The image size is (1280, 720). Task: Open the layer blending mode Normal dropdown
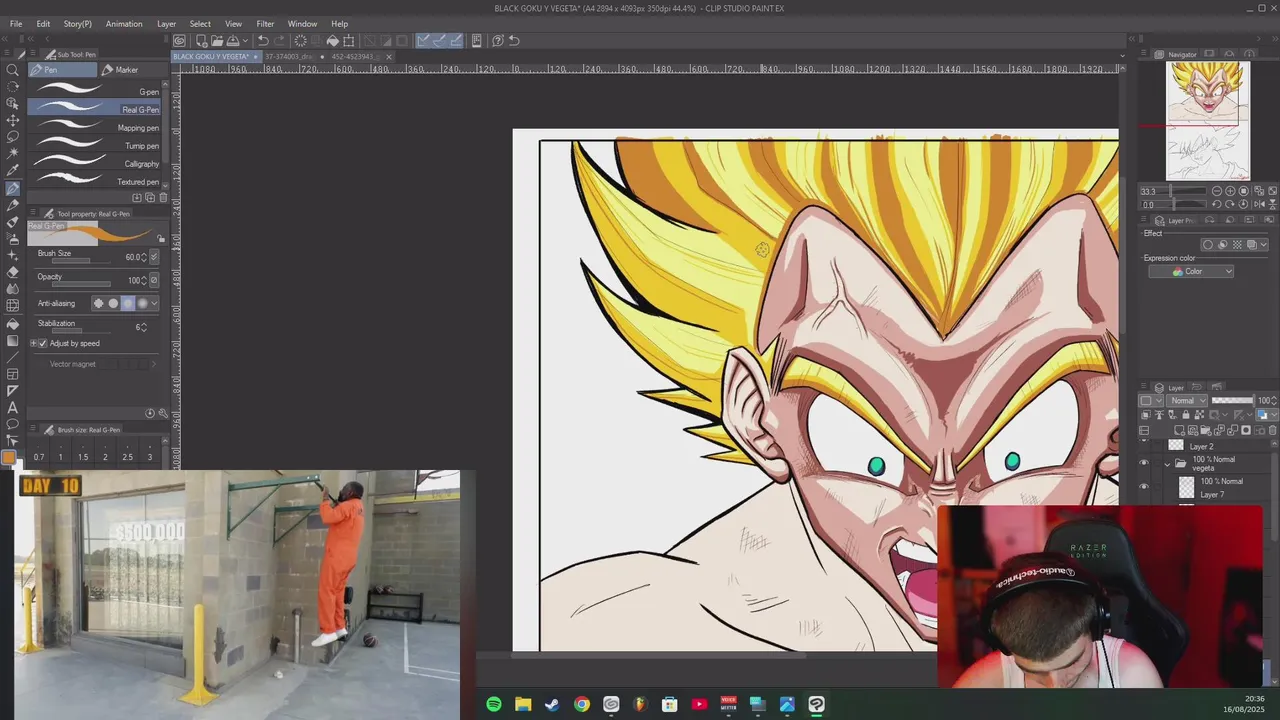[x=1188, y=401]
